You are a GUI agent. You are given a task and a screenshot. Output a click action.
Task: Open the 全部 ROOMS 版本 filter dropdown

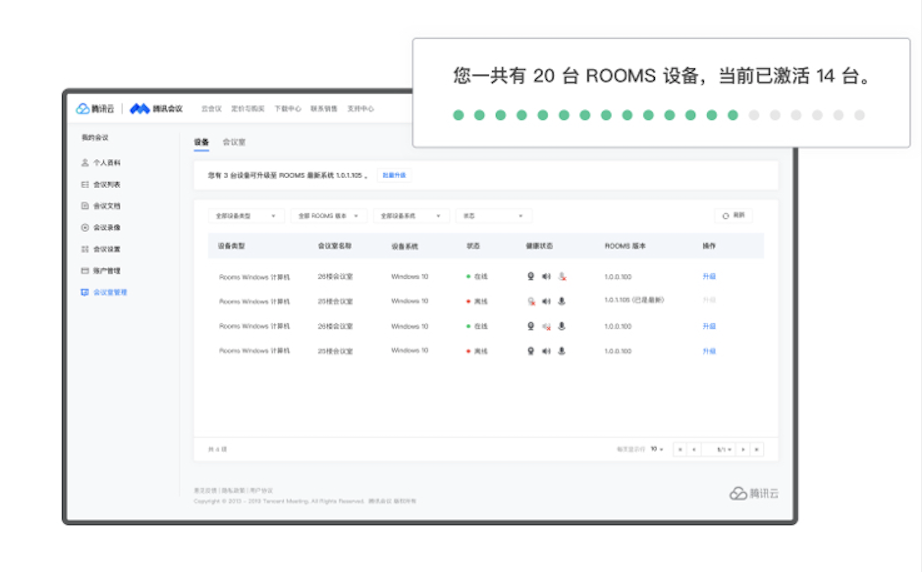(x=328, y=216)
